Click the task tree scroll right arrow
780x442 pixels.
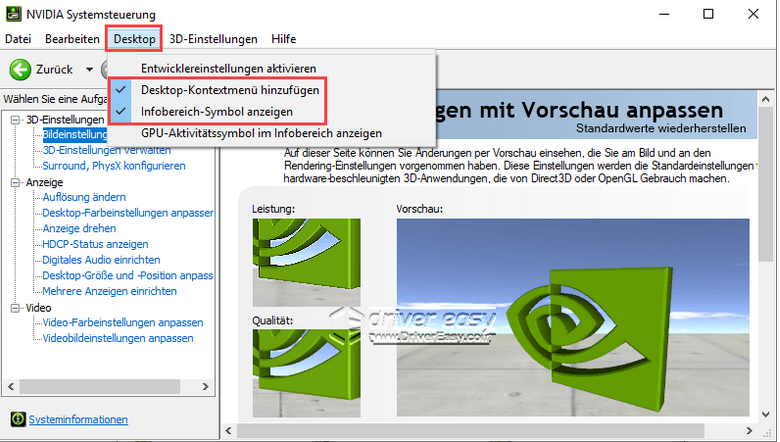coord(205,386)
